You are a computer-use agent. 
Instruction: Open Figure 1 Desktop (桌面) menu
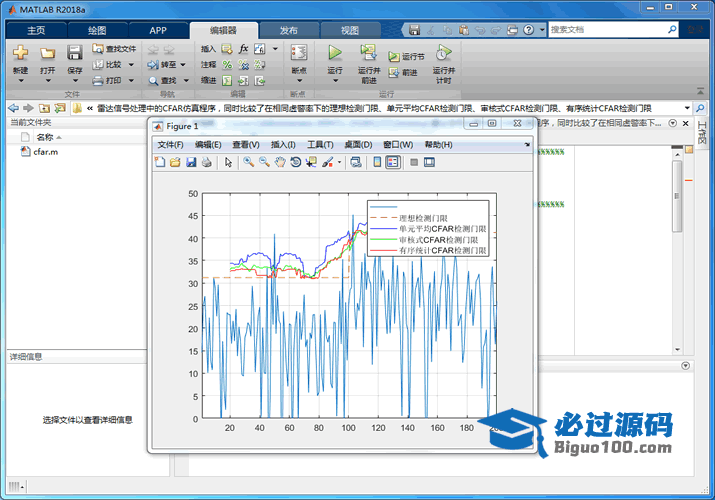(358, 144)
